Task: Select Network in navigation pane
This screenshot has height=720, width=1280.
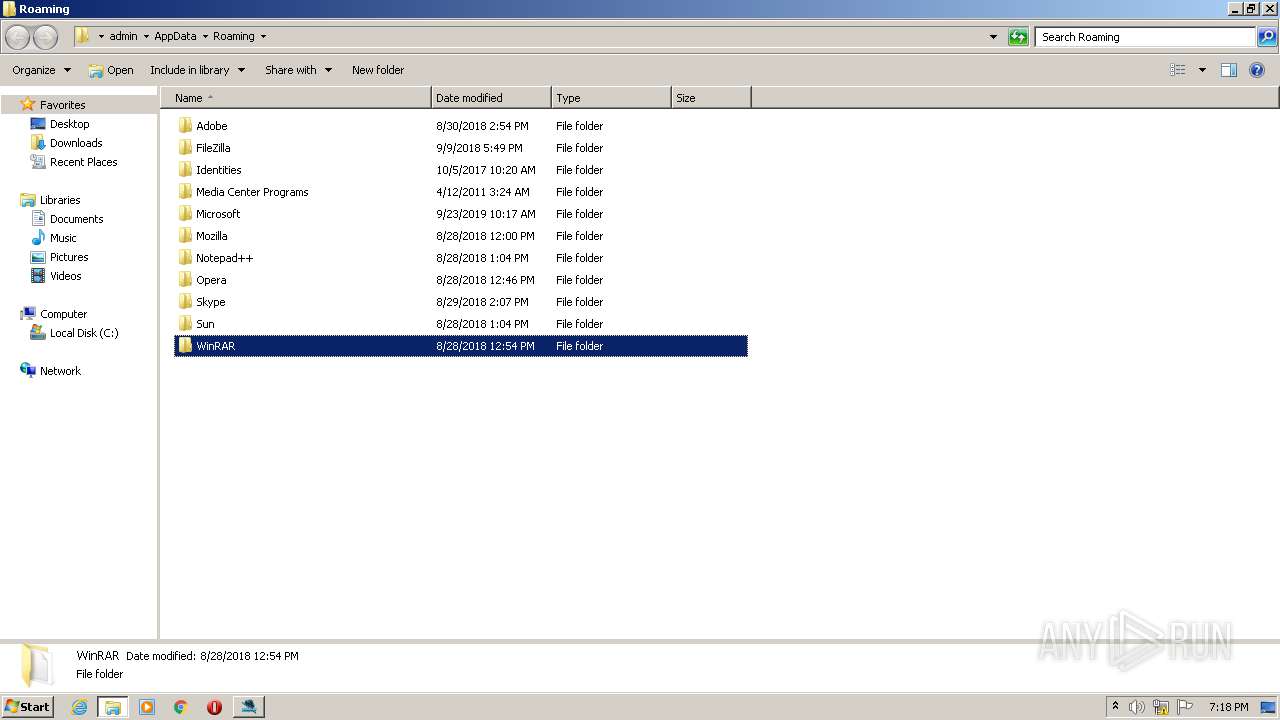Action: click(60, 371)
